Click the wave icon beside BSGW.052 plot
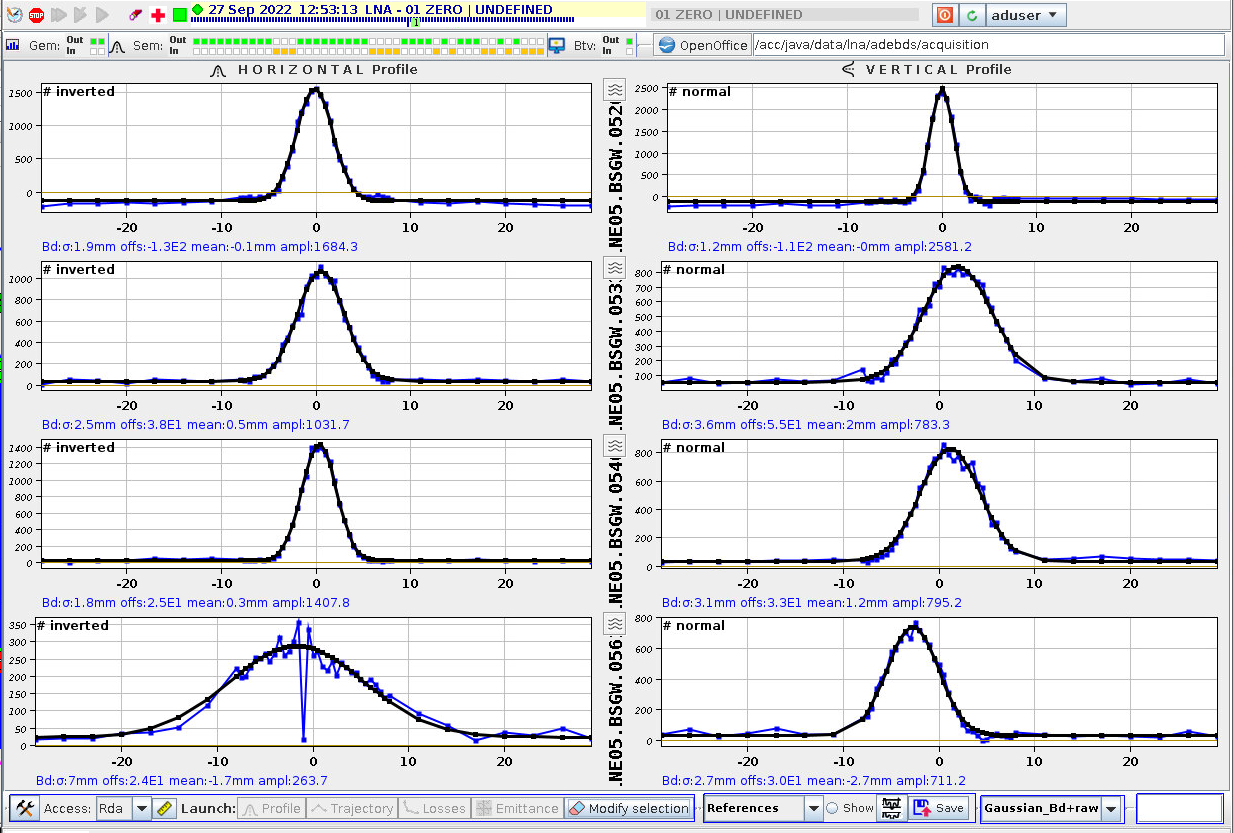 pyautogui.click(x=616, y=91)
